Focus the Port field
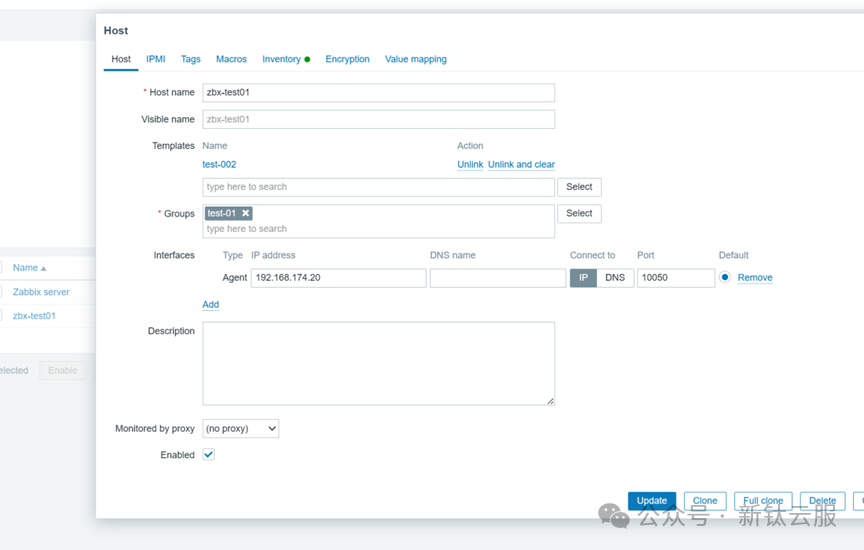The height and width of the screenshot is (550, 864). tap(676, 278)
